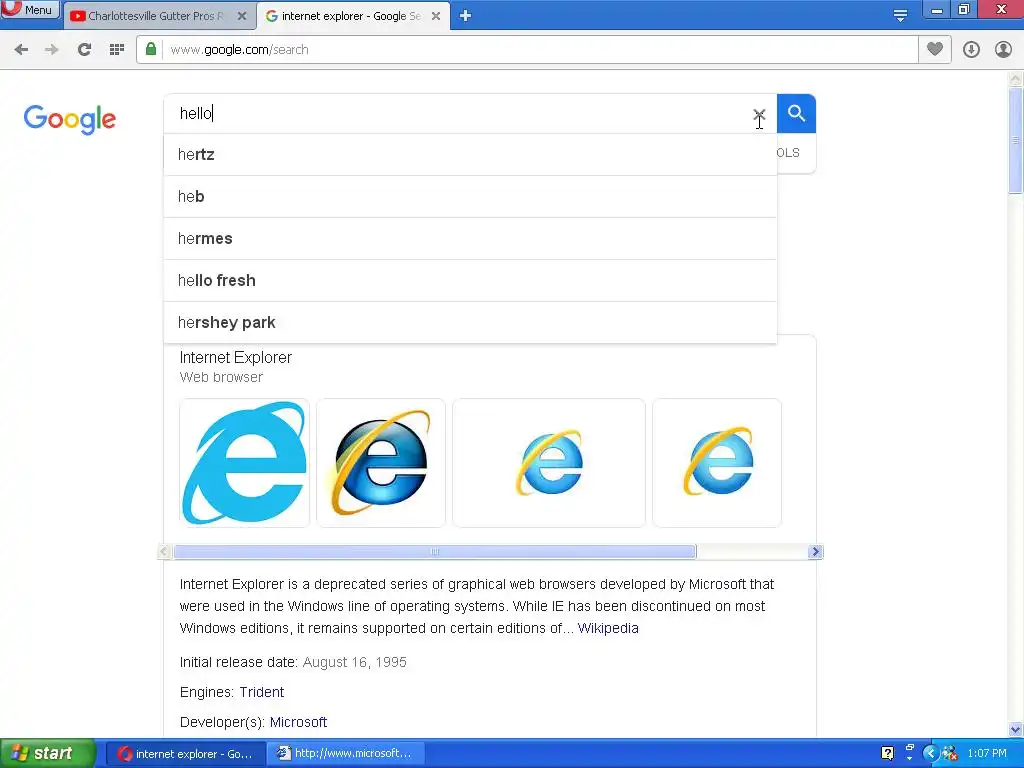Switch to internet explorer Opera taskbar button

pyautogui.click(x=185, y=754)
